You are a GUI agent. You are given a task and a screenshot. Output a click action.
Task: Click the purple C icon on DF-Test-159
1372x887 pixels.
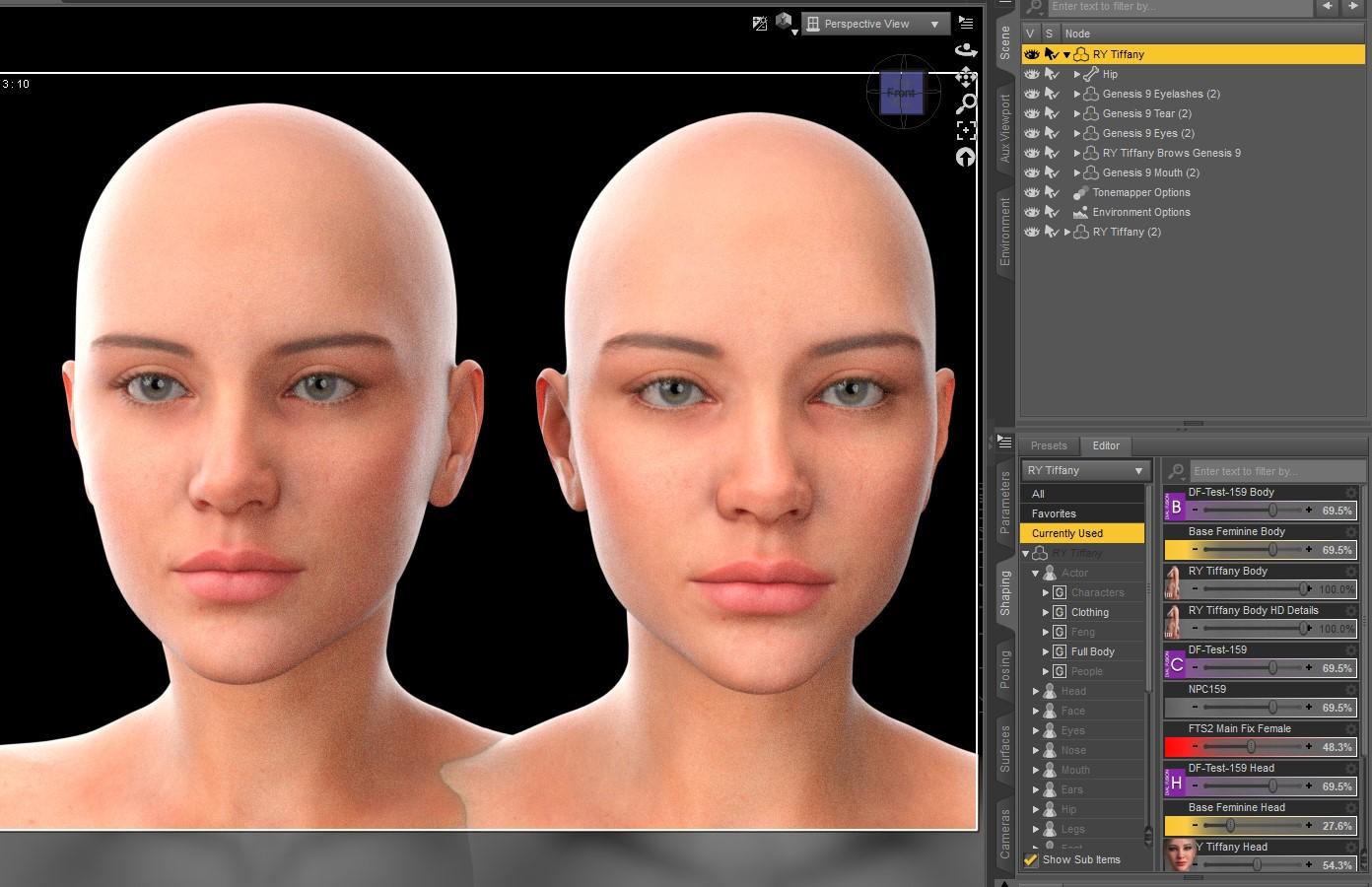tap(1175, 664)
